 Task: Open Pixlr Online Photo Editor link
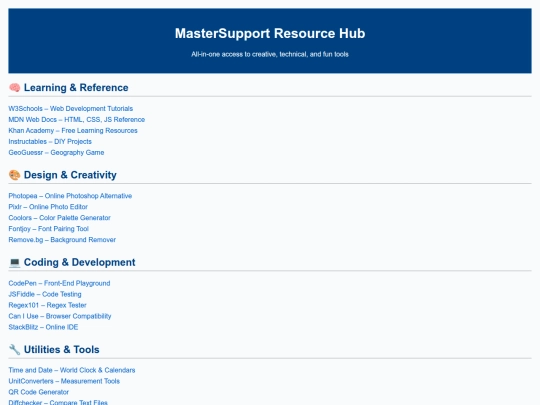click(x=48, y=207)
